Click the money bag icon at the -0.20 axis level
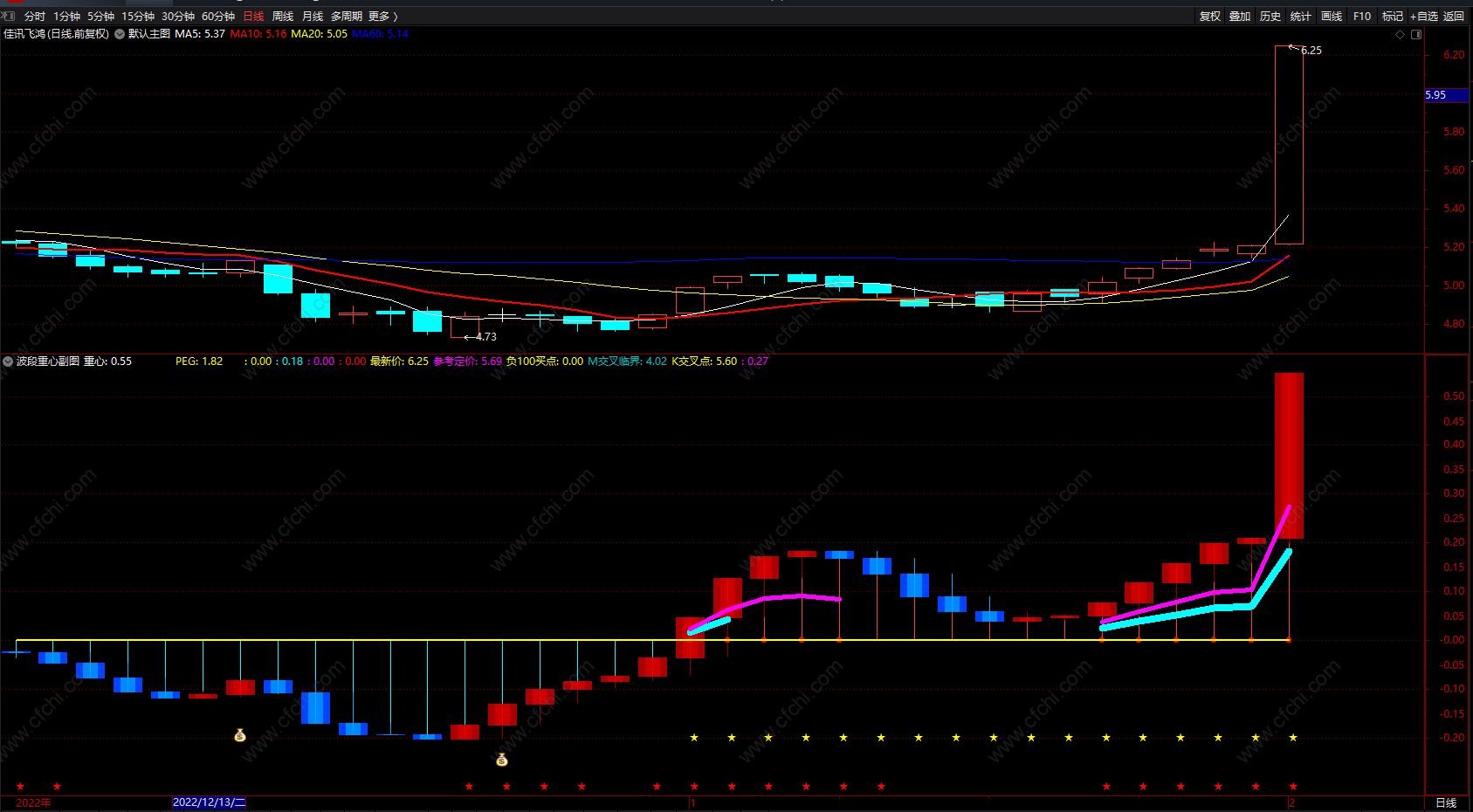The image size is (1473, 812). pos(240,736)
